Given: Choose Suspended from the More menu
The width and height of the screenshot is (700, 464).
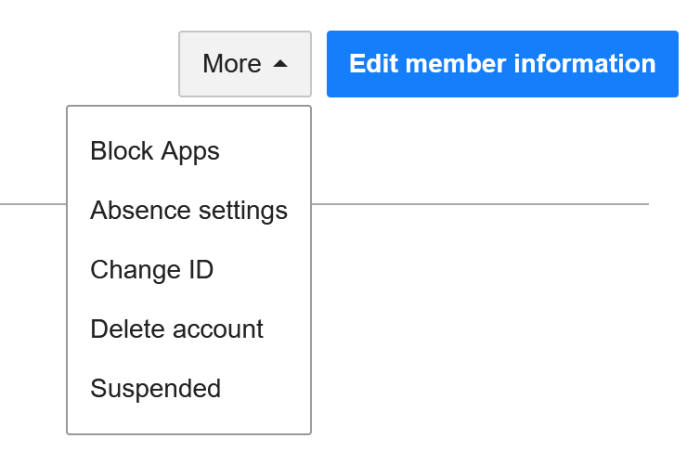Looking at the screenshot, I should pyautogui.click(x=155, y=389).
